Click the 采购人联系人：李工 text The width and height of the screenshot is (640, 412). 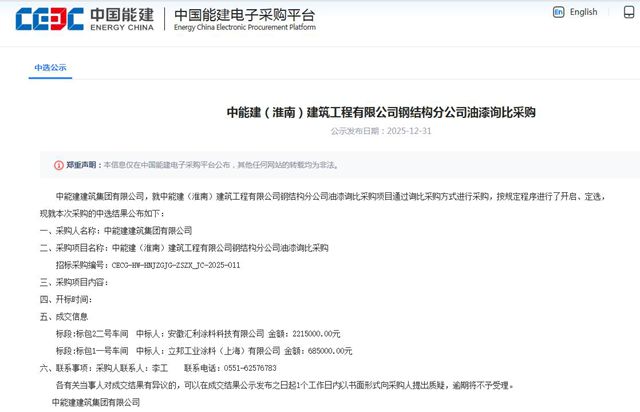(x=132, y=368)
